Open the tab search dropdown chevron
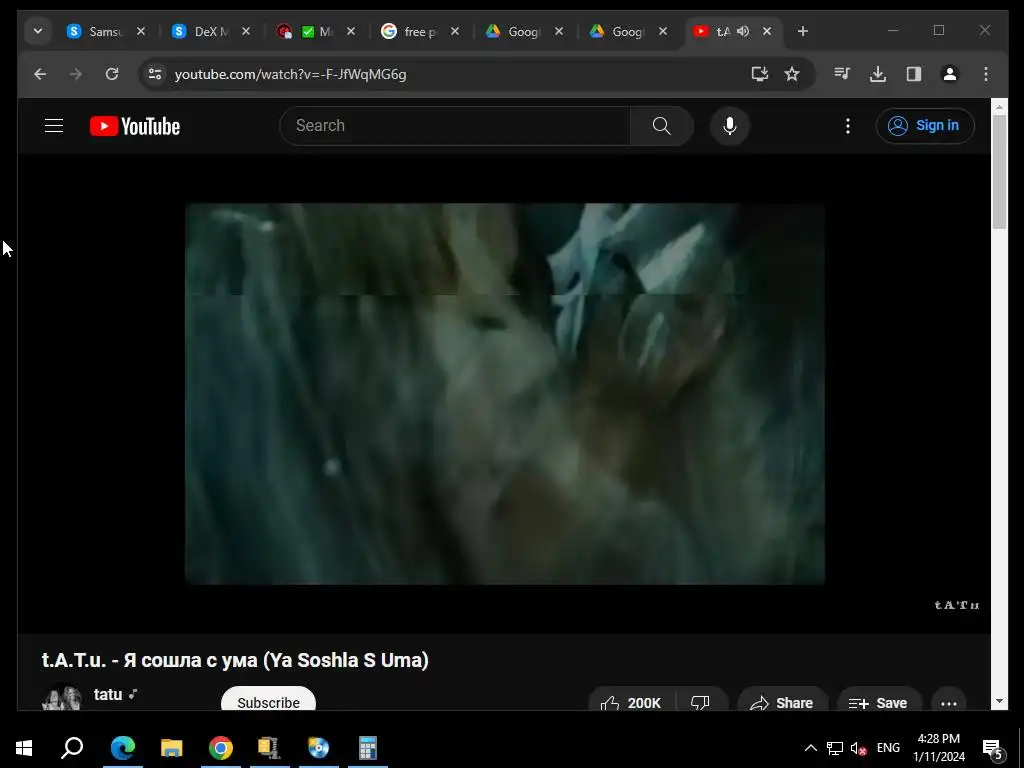 [38, 31]
